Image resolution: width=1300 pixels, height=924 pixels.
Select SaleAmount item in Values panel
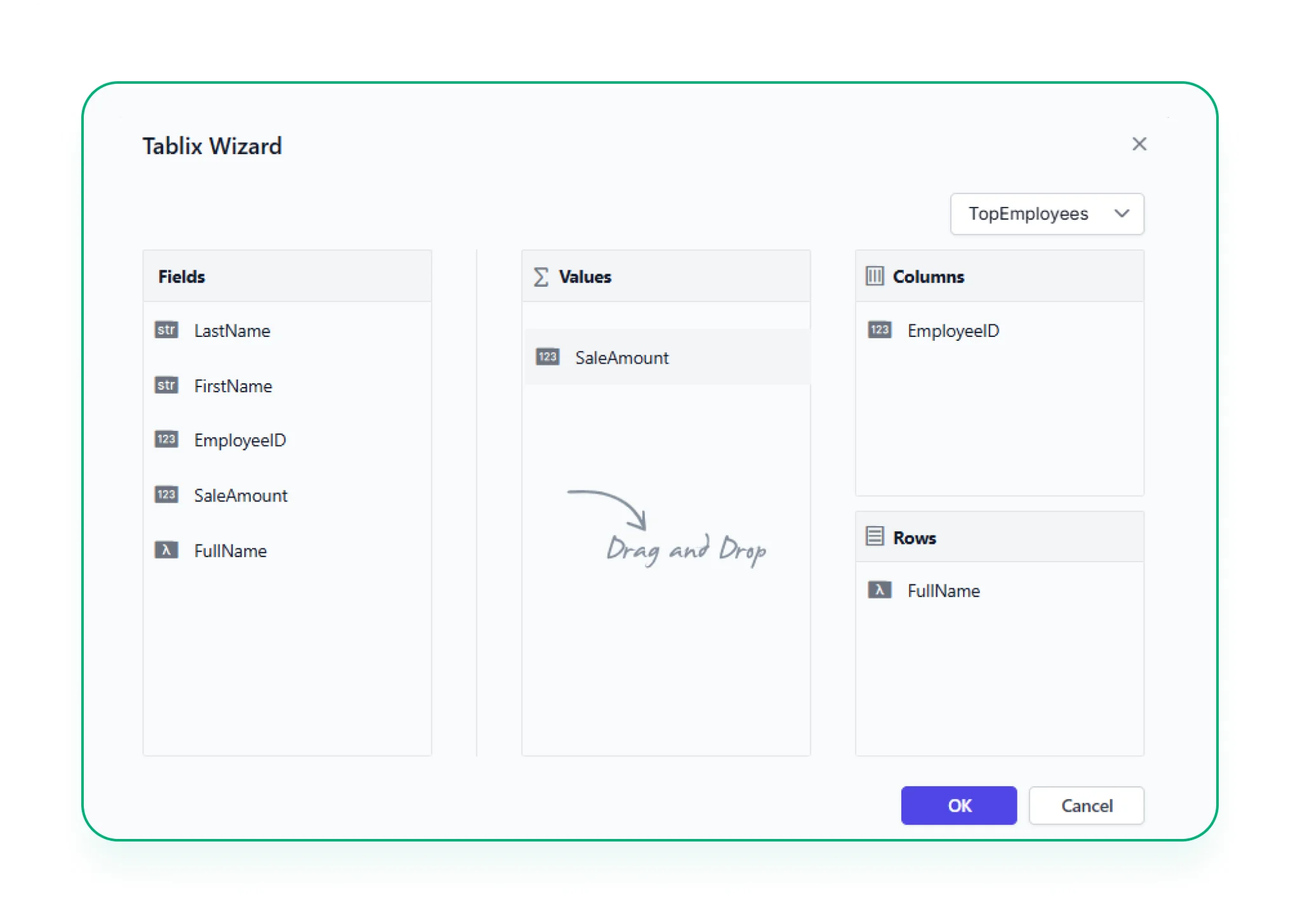(x=622, y=357)
